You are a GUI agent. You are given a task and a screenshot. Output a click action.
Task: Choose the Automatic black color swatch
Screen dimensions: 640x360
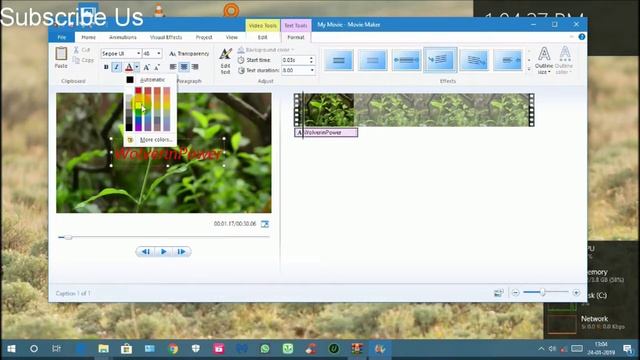click(130, 80)
